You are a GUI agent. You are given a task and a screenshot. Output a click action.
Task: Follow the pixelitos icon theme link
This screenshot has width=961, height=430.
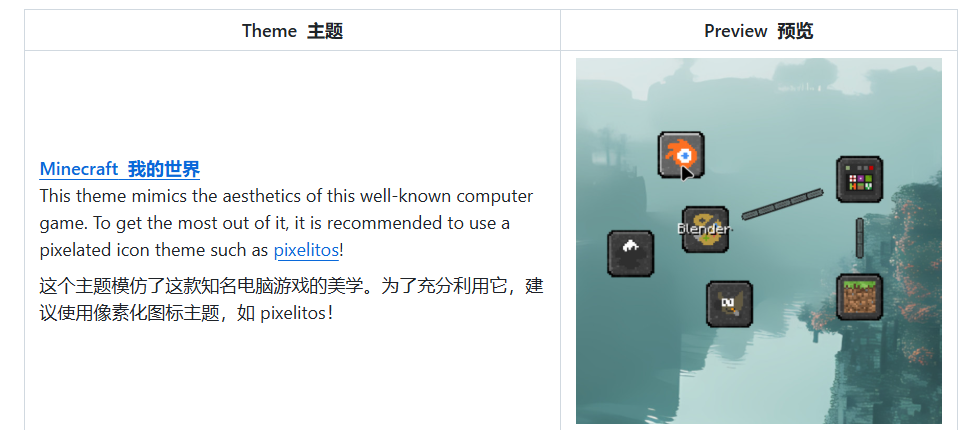306,250
